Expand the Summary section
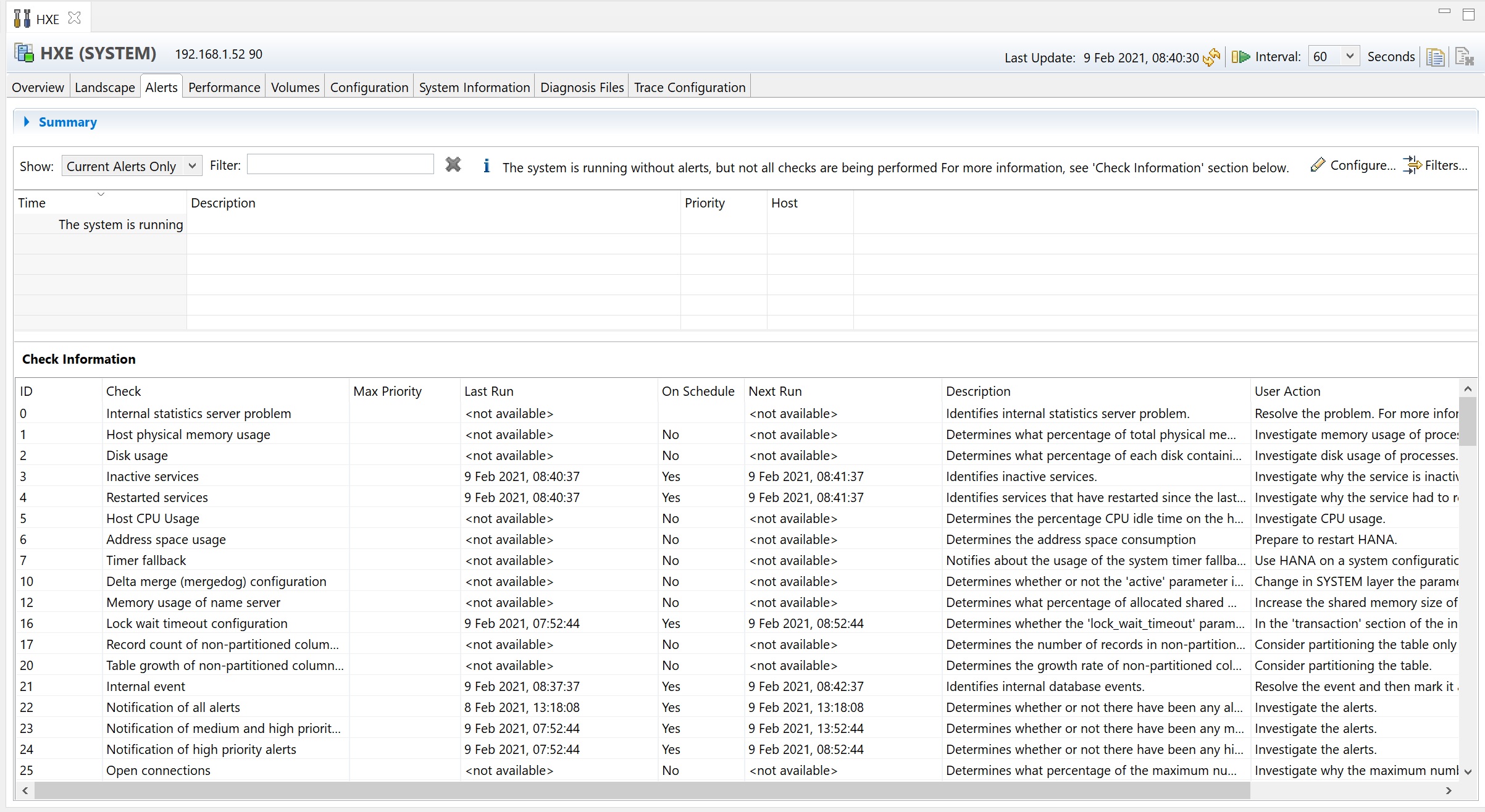The width and height of the screenshot is (1485, 812). click(27, 122)
